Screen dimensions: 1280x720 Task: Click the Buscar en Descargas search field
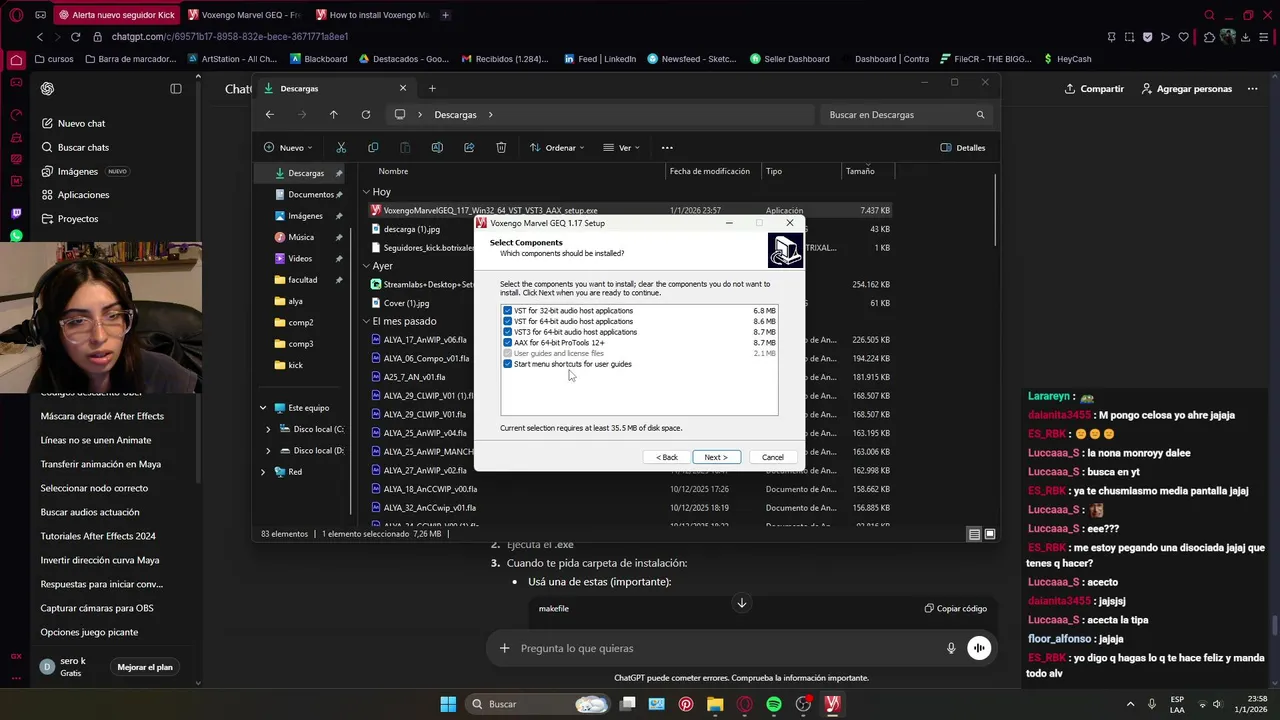coord(908,114)
